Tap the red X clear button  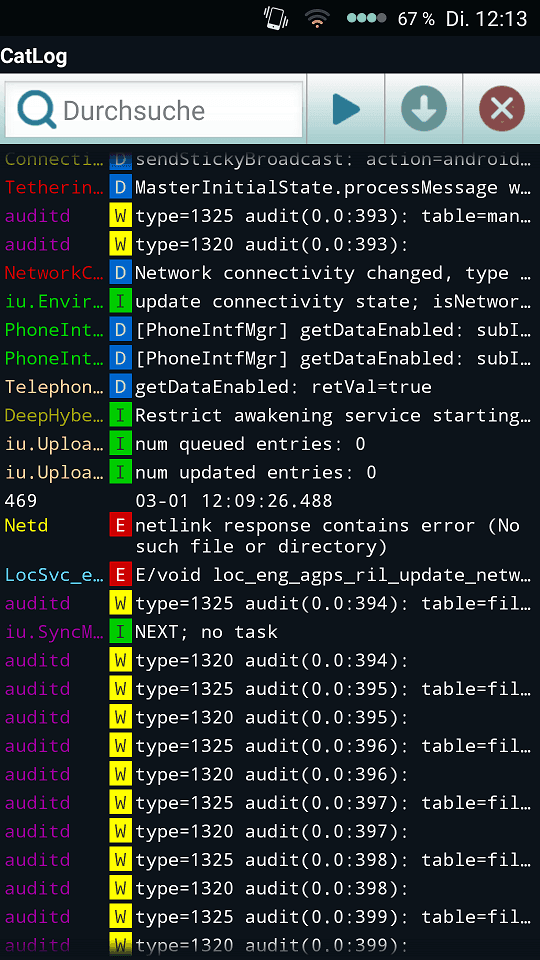coord(501,109)
